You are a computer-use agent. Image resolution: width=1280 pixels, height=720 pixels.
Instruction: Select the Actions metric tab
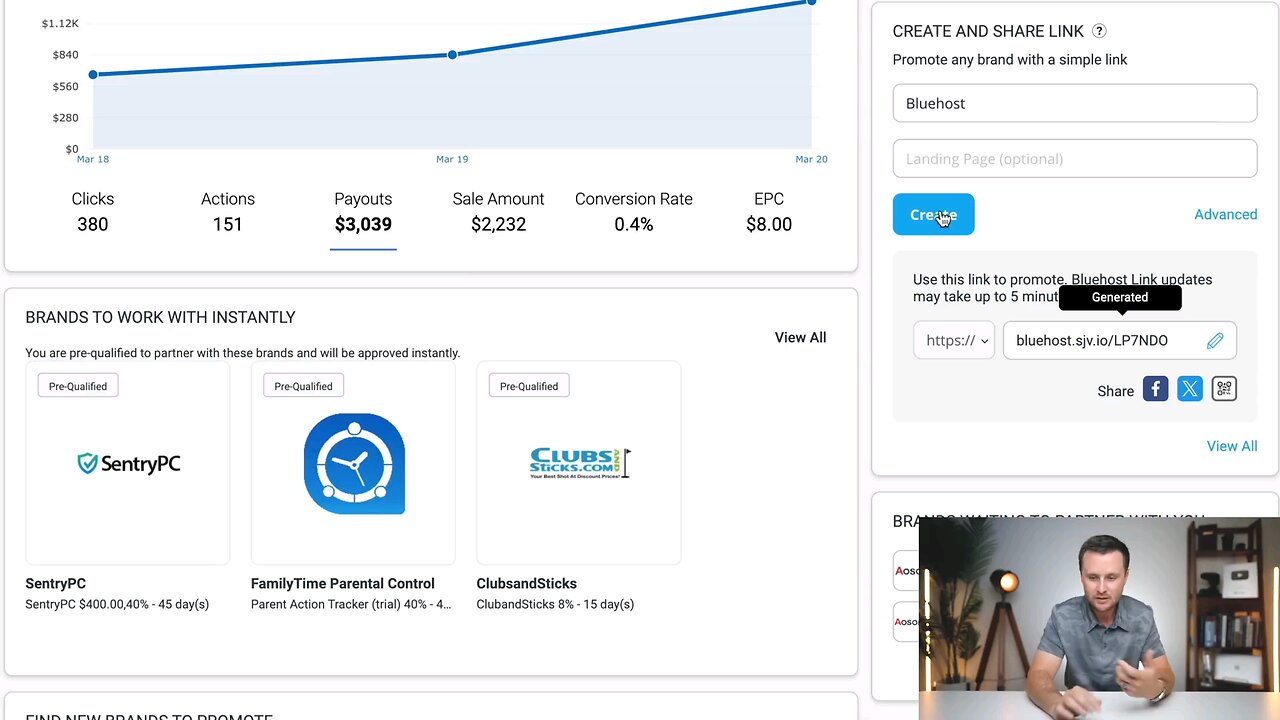pyautogui.click(x=228, y=212)
